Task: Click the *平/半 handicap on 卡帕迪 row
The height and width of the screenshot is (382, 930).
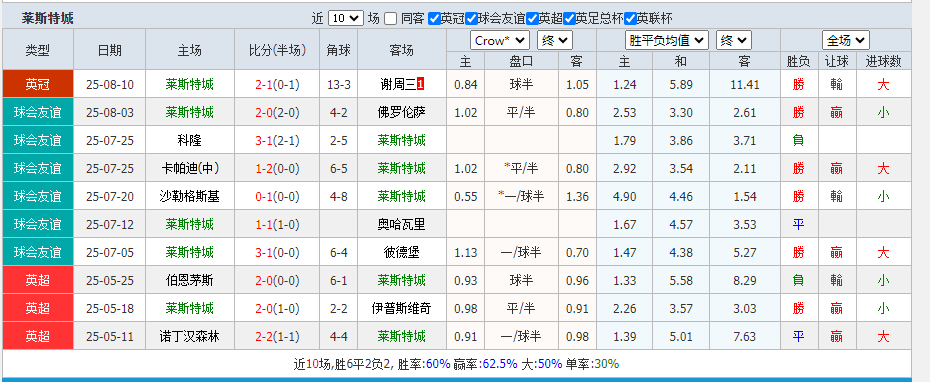Action: click(521, 168)
